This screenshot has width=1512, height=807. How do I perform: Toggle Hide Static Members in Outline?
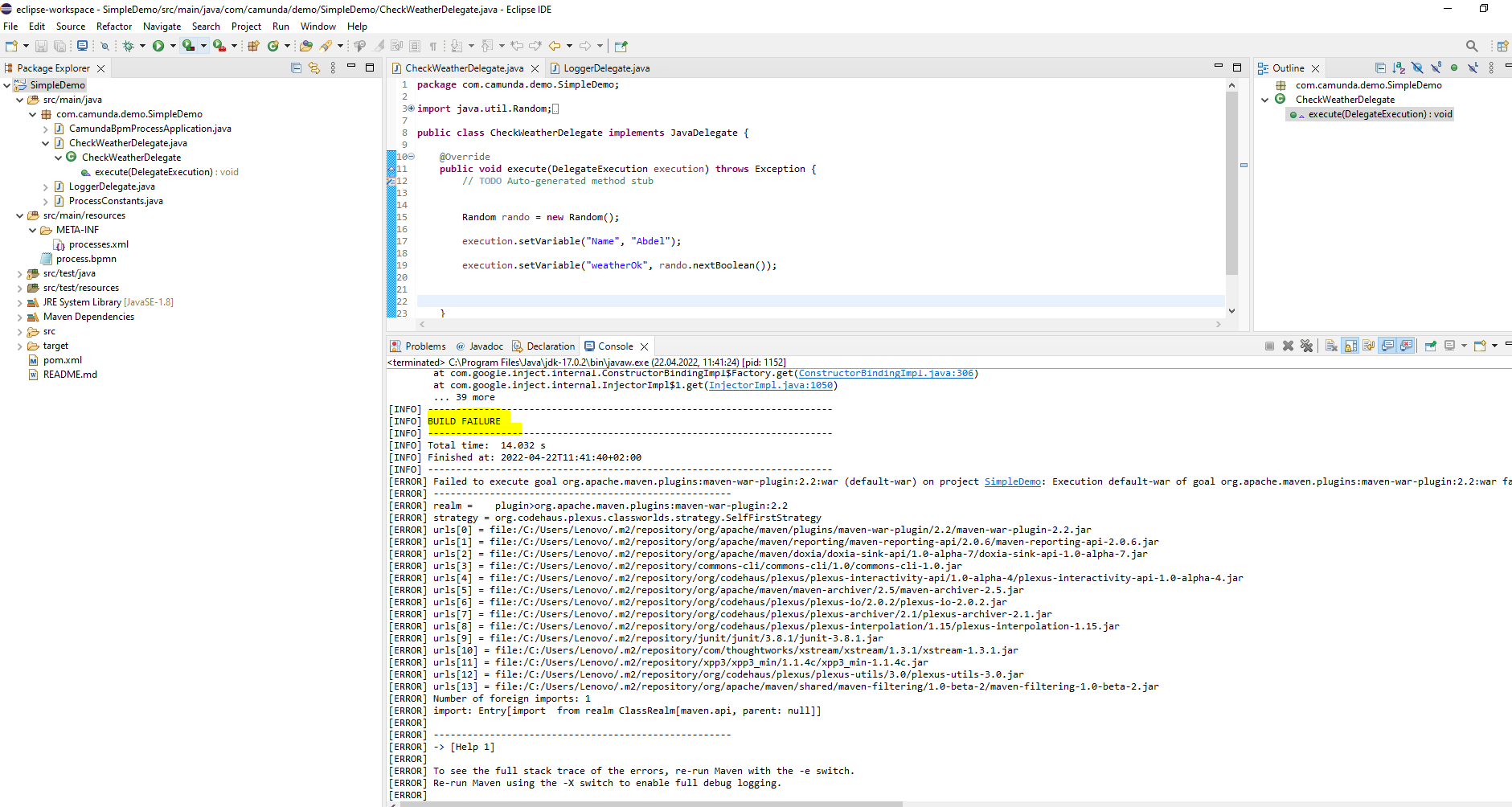tap(1436, 68)
